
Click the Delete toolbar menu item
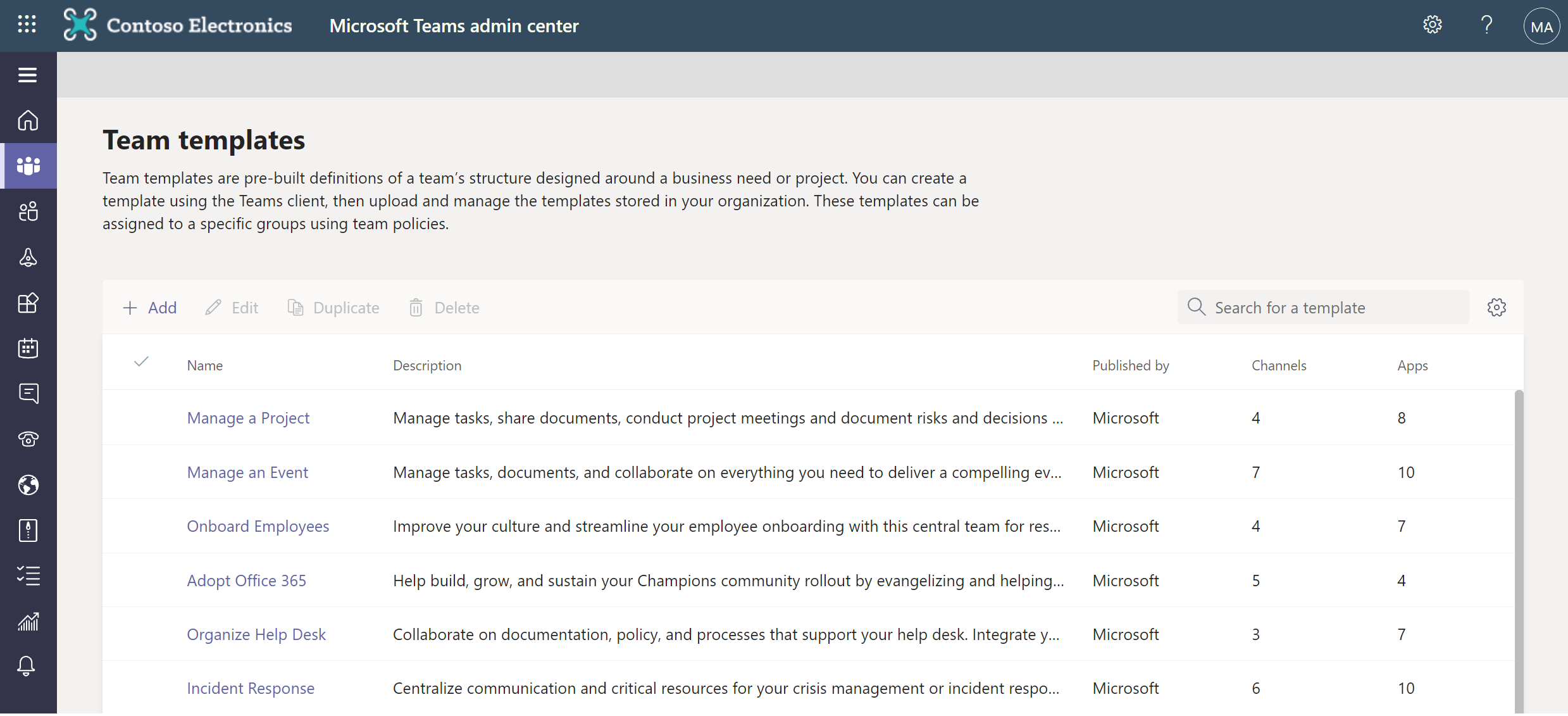click(445, 307)
